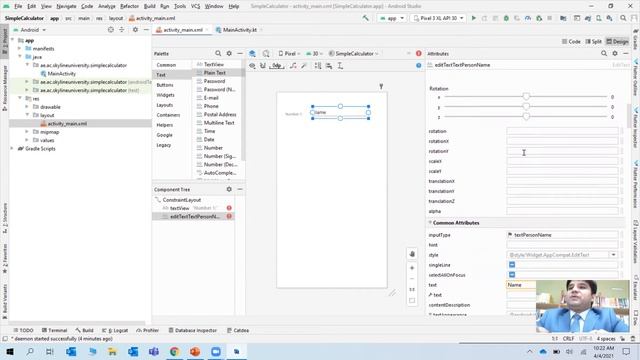Screen dimensions: 640x360
Task: Click red error indicator in designer toolbar
Action: [418, 53]
